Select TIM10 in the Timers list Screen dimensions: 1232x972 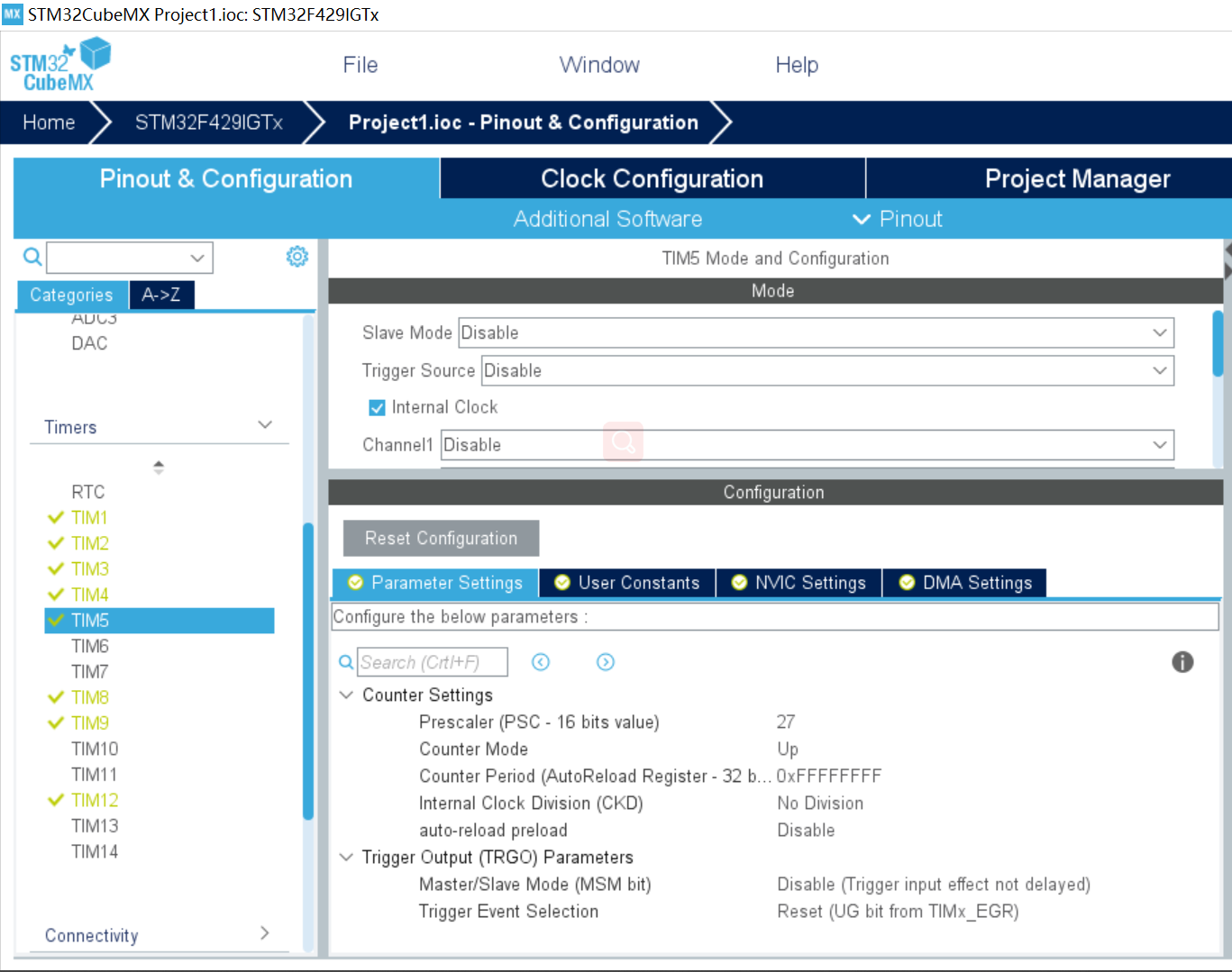tap(95, 749)
